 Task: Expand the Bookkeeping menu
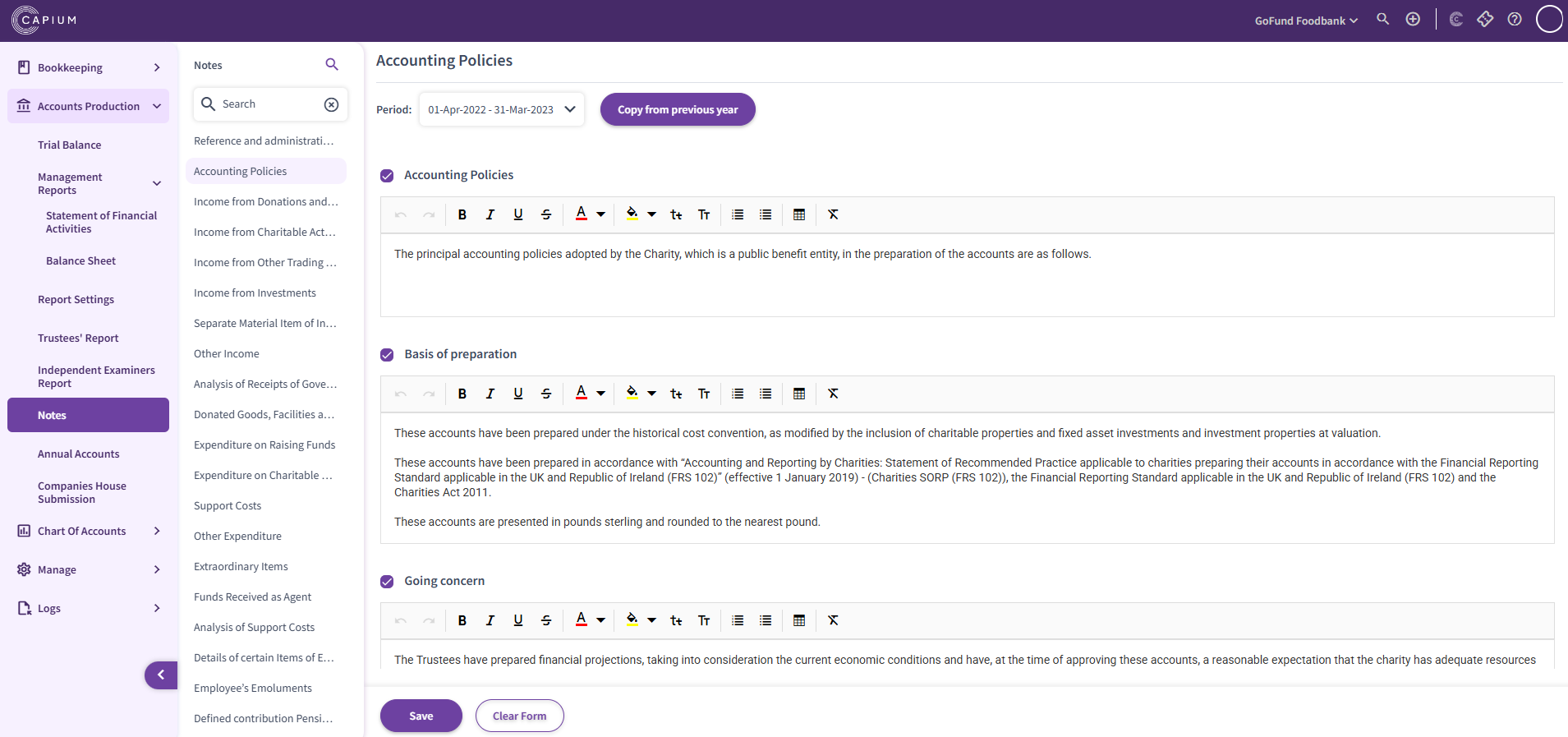click(x=89, y=67)
